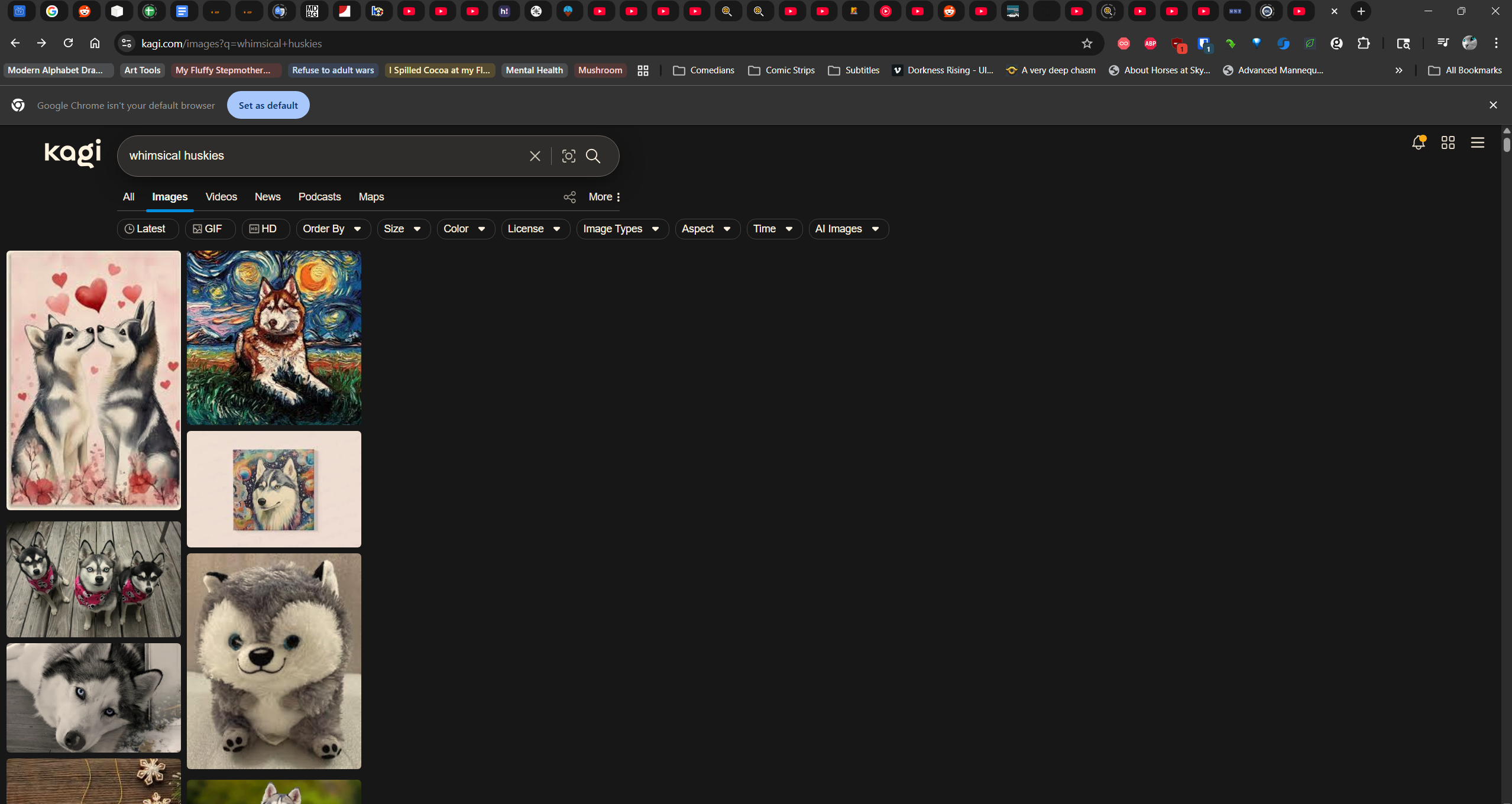Open the Comic Strips bookmark folder
Viewport: 1512px width, 804px height.
pyautogui.click(x=782, y=70)
